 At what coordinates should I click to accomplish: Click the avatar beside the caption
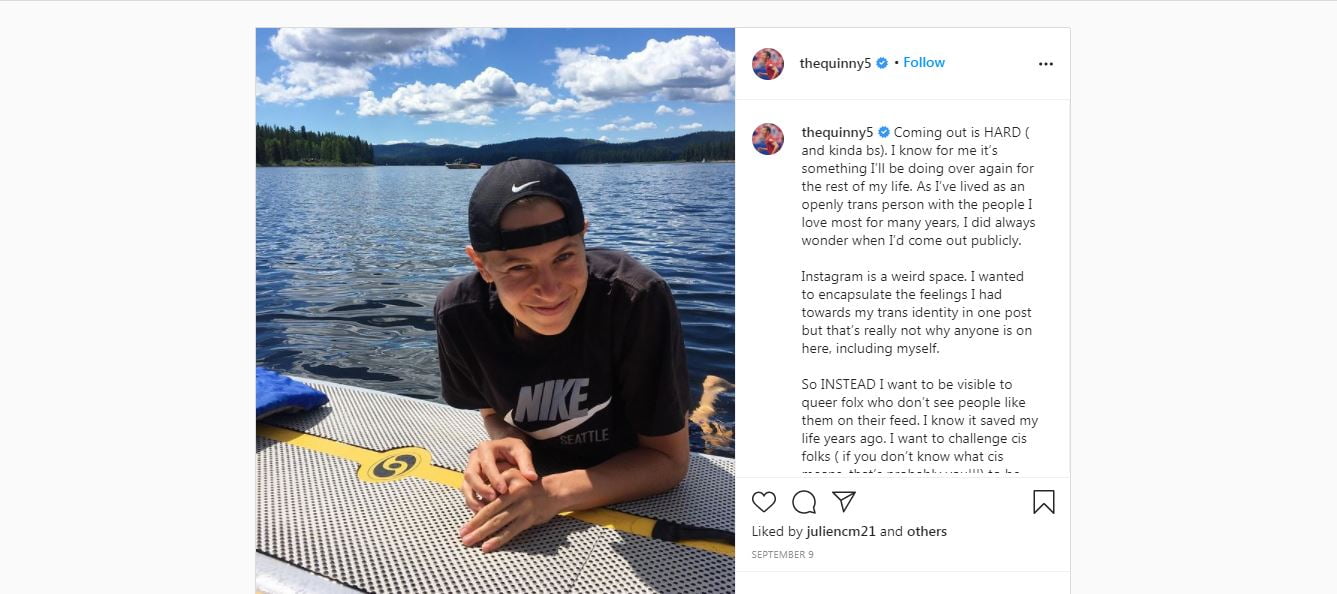[768, 140]
